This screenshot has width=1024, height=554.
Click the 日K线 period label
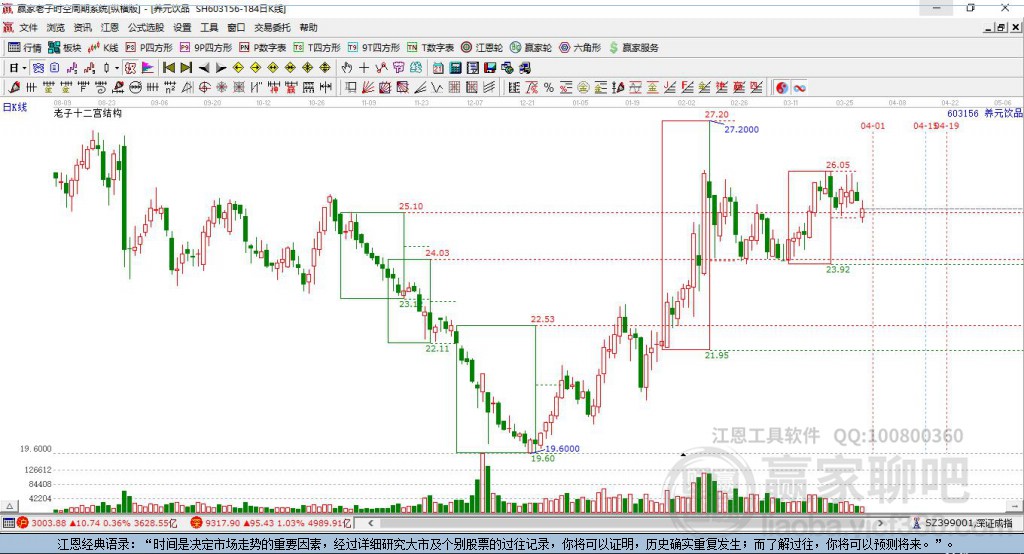pyautogui.click(x=15, y=108)
